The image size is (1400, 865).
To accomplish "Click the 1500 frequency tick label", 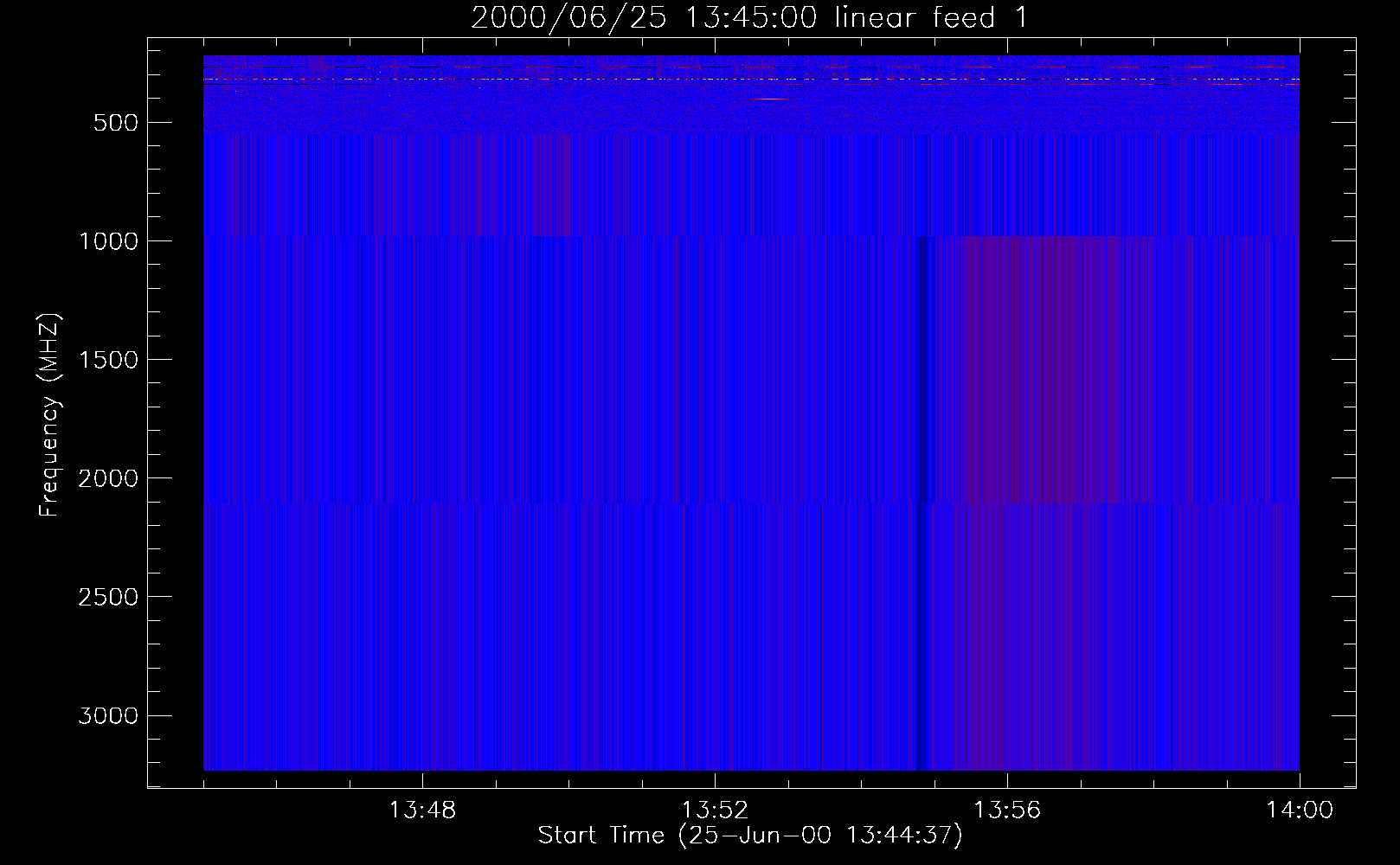I will (x=108, y=360).
